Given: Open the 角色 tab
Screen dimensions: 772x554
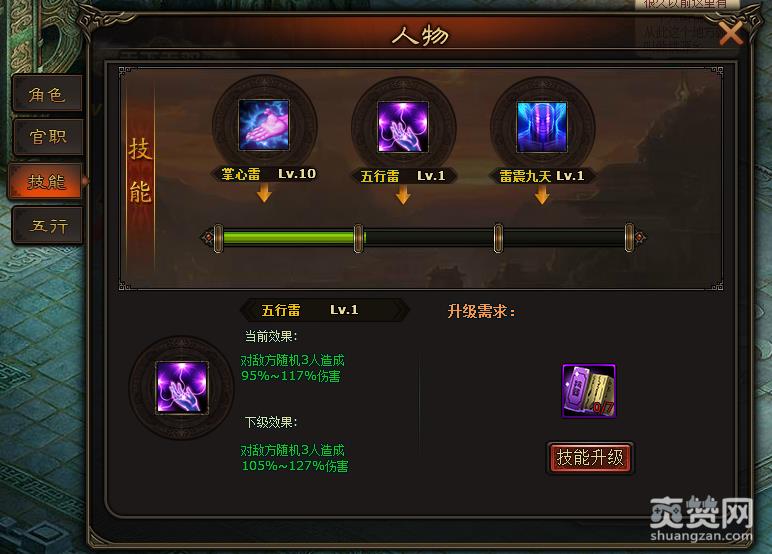Looking at the screenshot, I should pyautogui.click(x=47, y=95).
